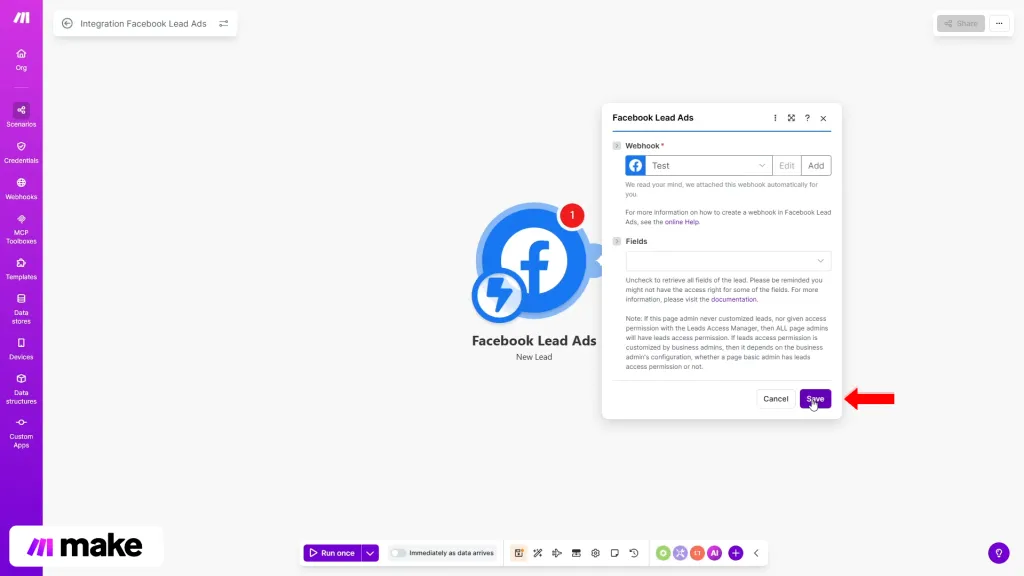Click the New Lead label under module

click(x=534, y=357)
